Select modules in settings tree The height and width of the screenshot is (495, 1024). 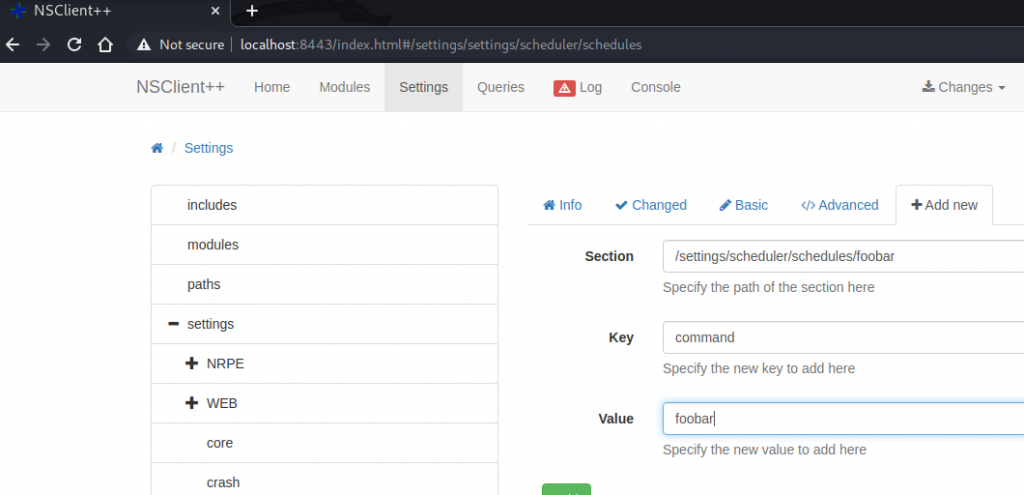point(325,245)
